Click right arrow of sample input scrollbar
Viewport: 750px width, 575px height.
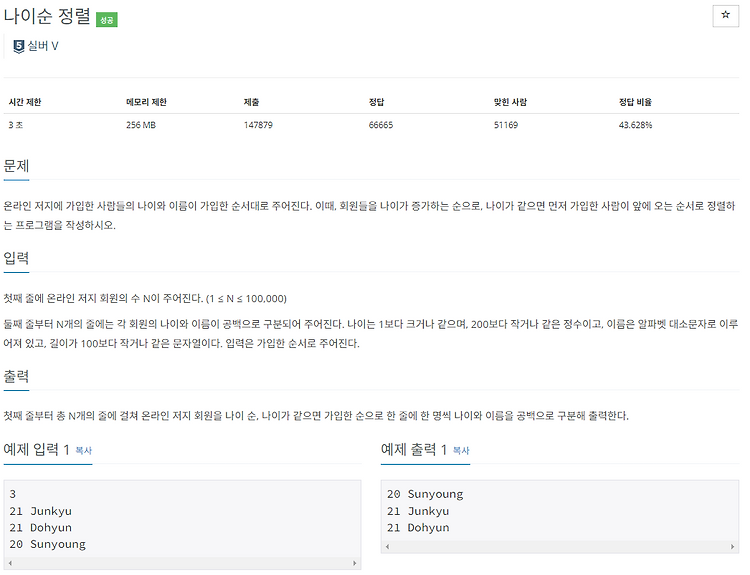[x=354, y=563]
